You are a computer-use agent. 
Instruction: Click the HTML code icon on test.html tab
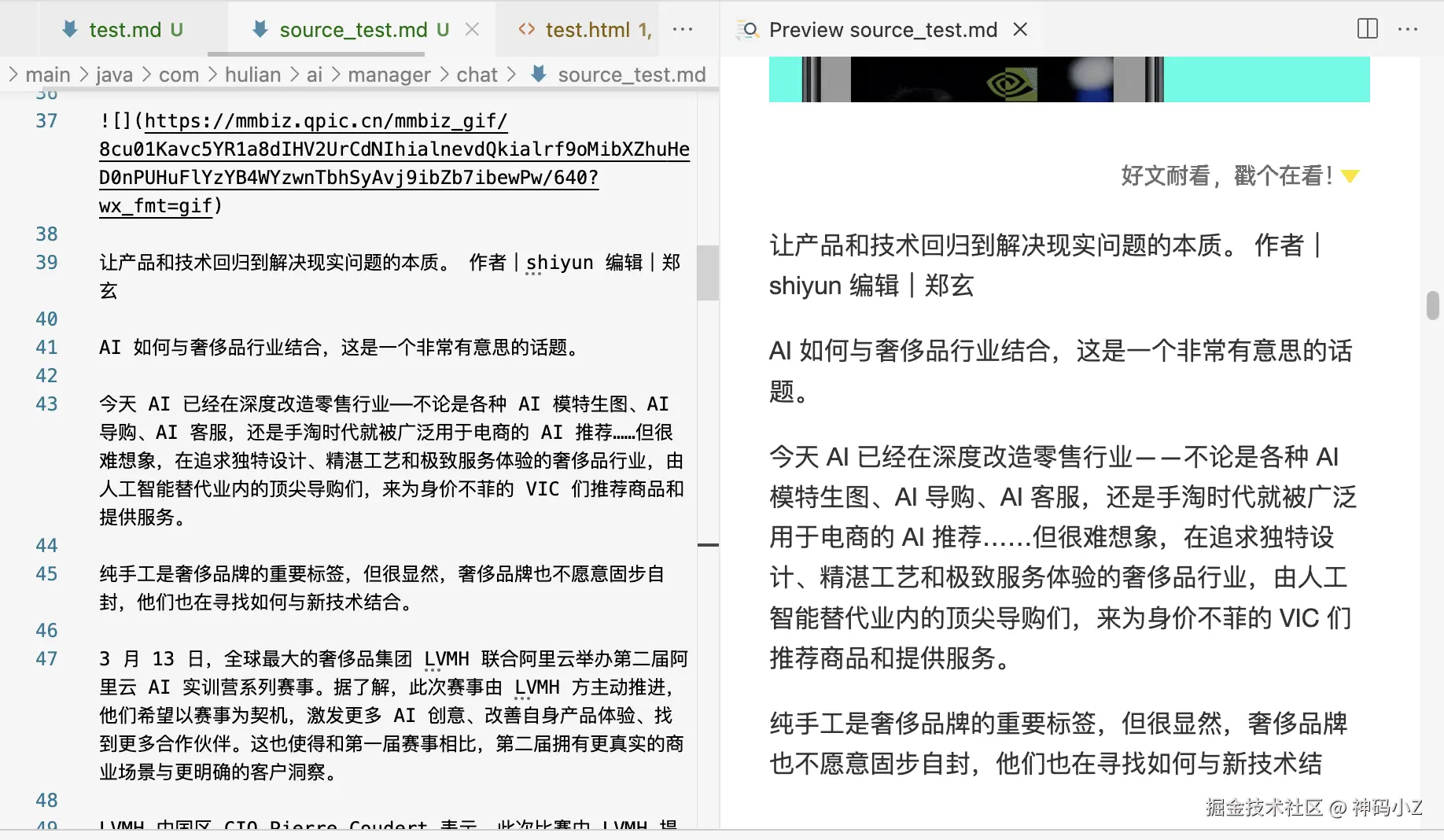click(x=527, y=29)
